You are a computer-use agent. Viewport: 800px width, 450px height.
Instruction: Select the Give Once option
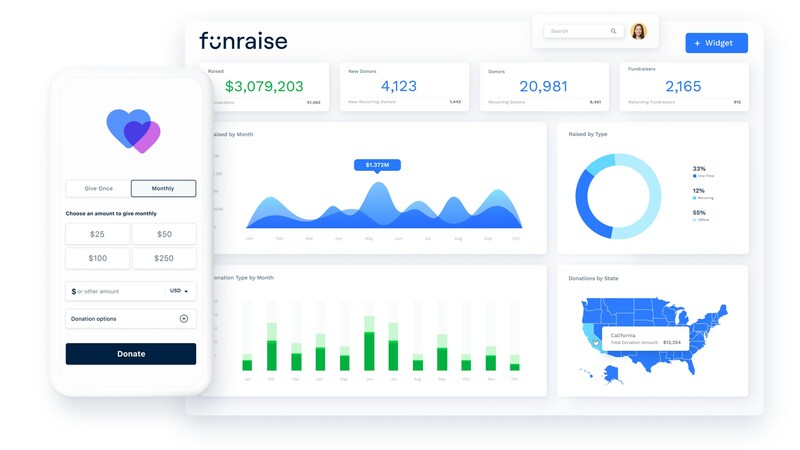(98, 188)
